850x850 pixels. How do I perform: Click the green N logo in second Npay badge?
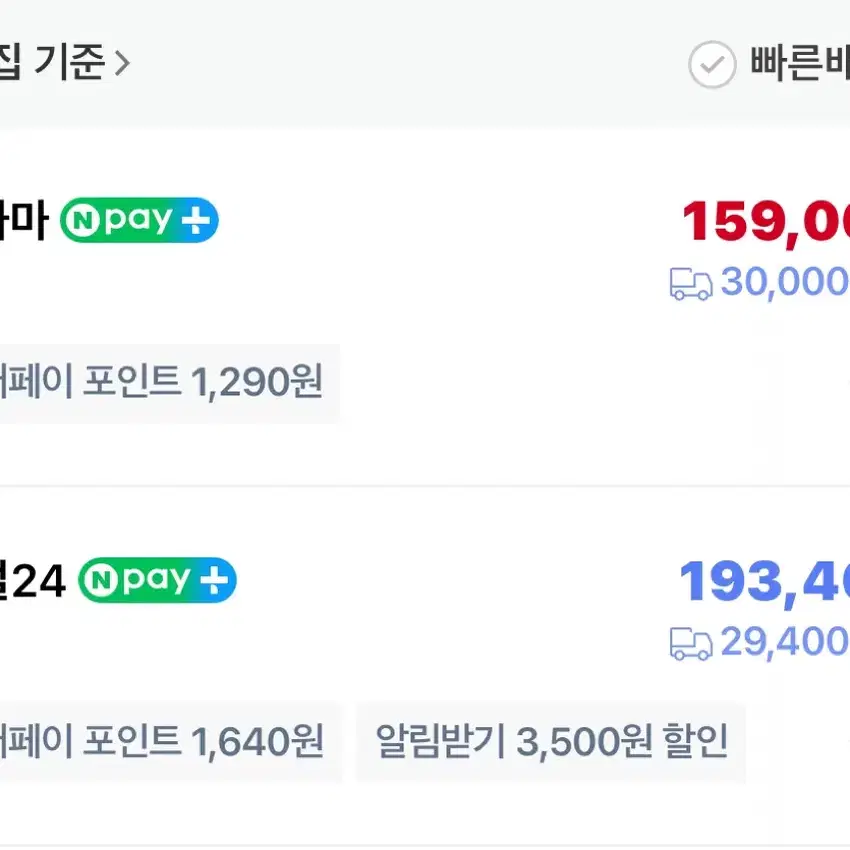coord(101,580)
